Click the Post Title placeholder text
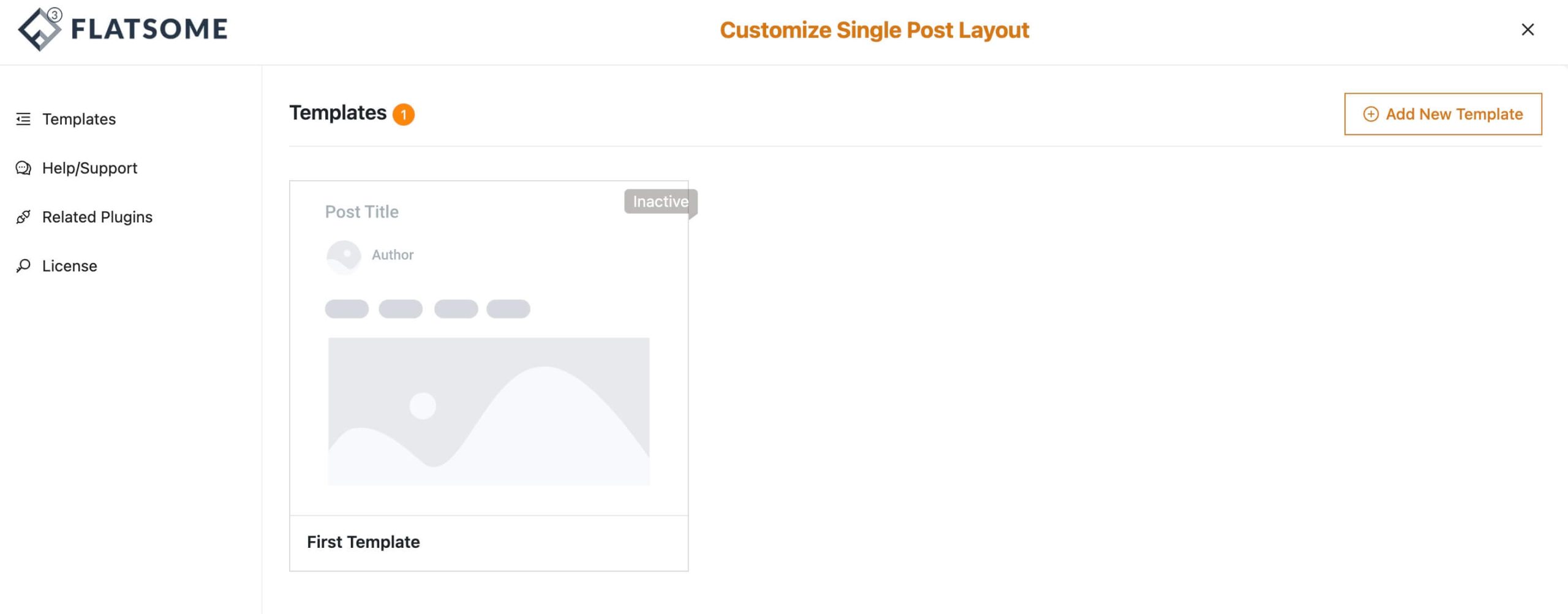This screenshot has height=614, width=1568. [x=361, y=212]
